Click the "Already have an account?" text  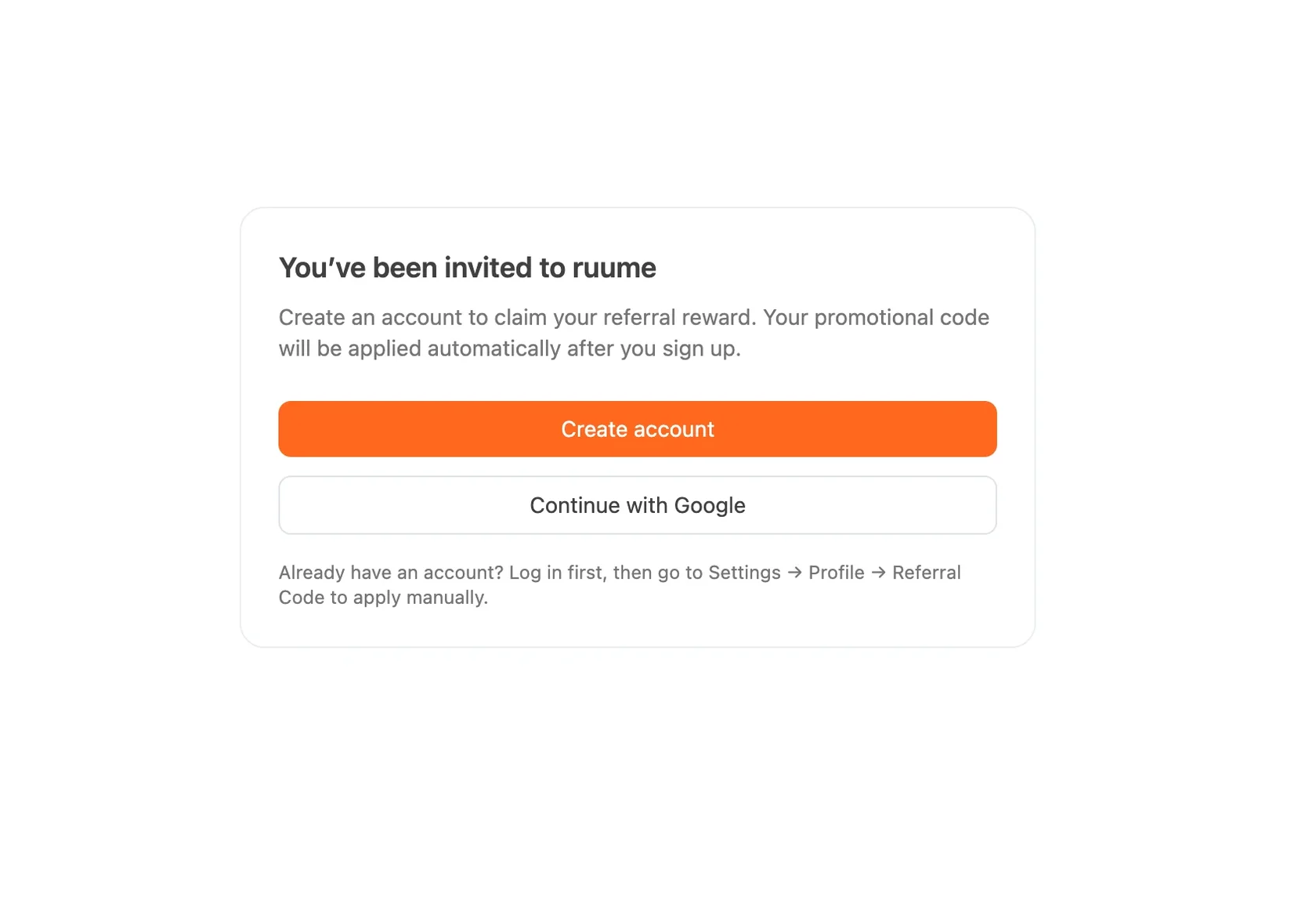click(x=391, y=573)
